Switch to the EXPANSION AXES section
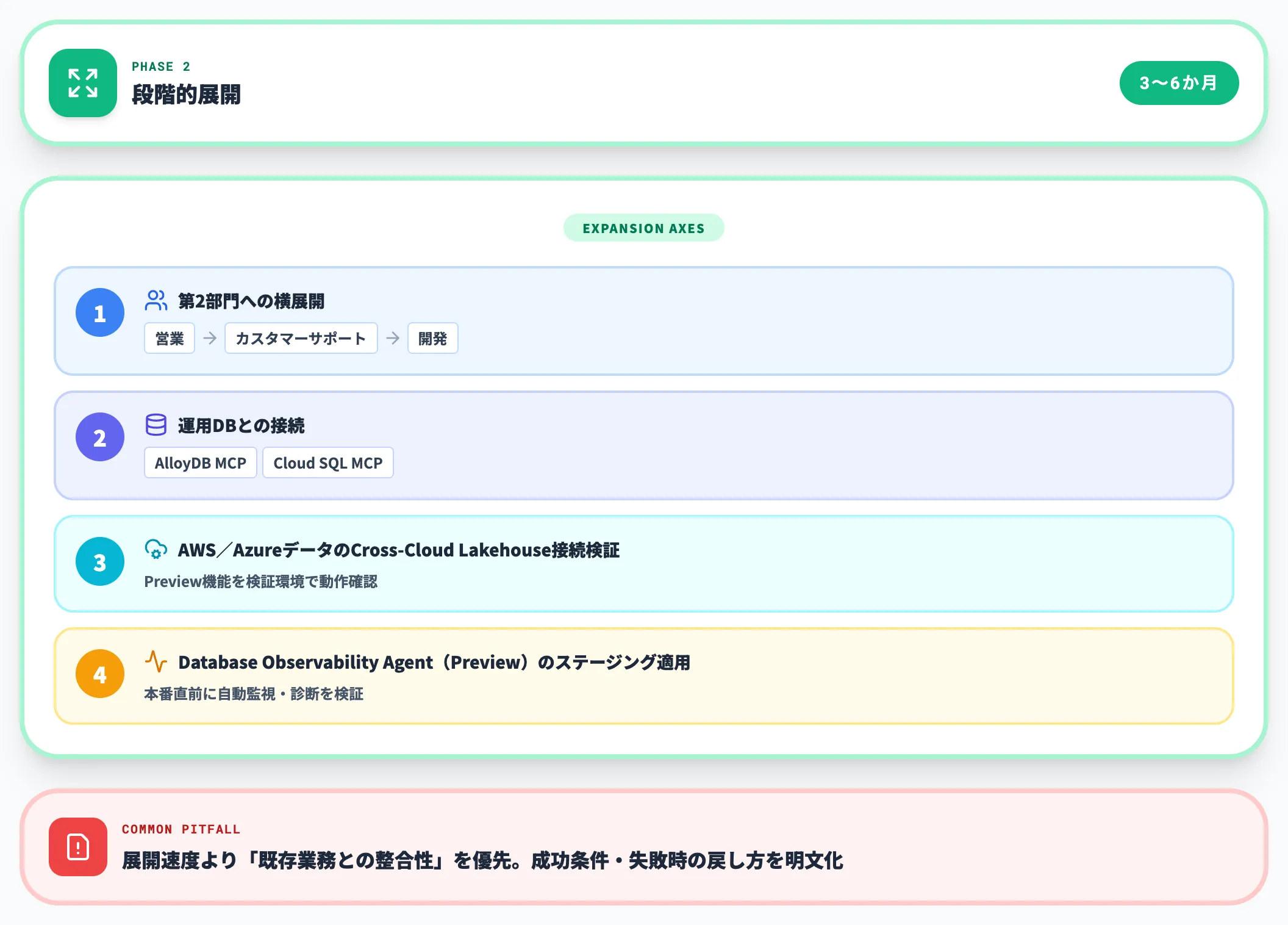The height and width of the screenshot is (925, 1288). point(643,228)
